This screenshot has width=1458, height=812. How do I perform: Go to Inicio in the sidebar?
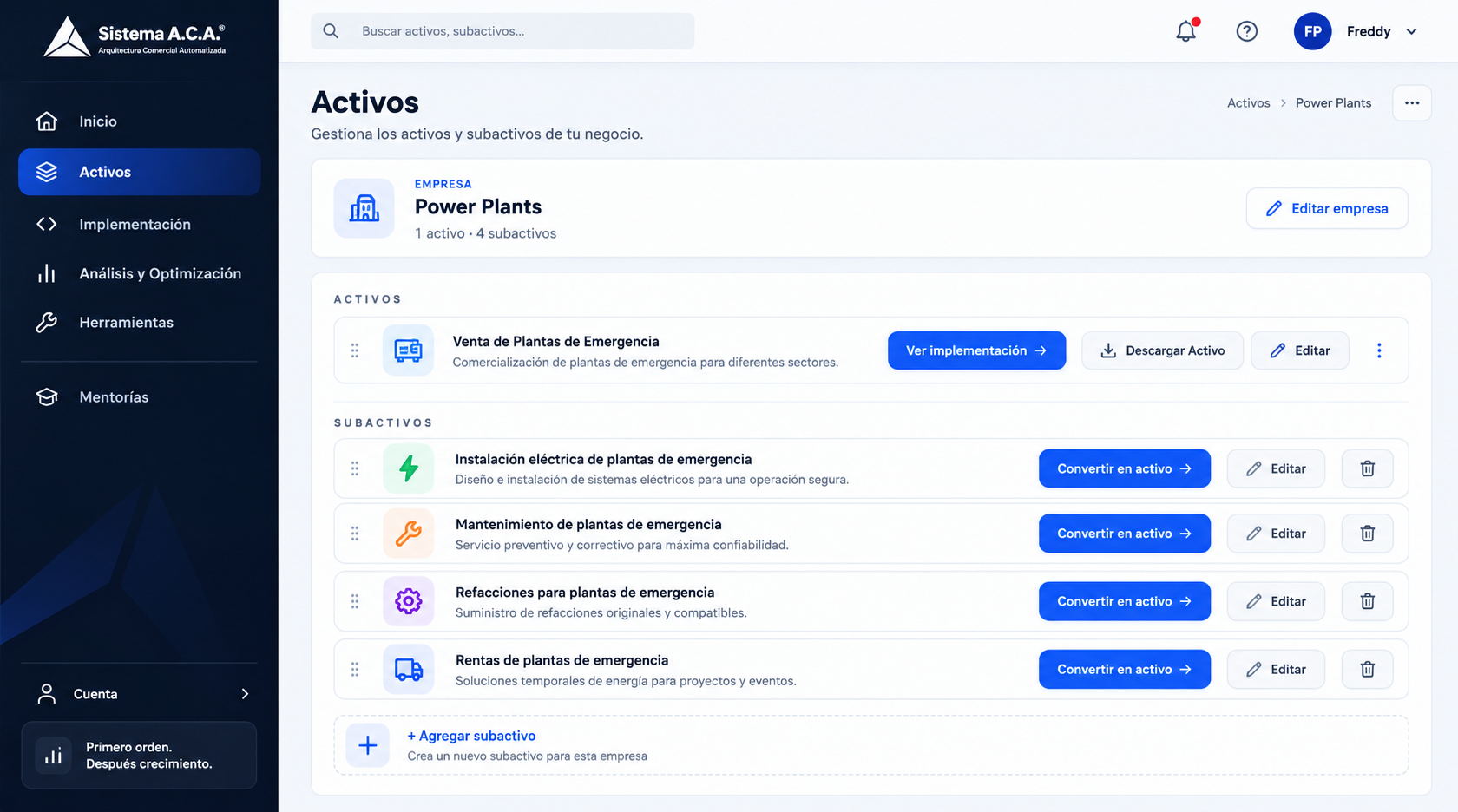click(139, 121)
